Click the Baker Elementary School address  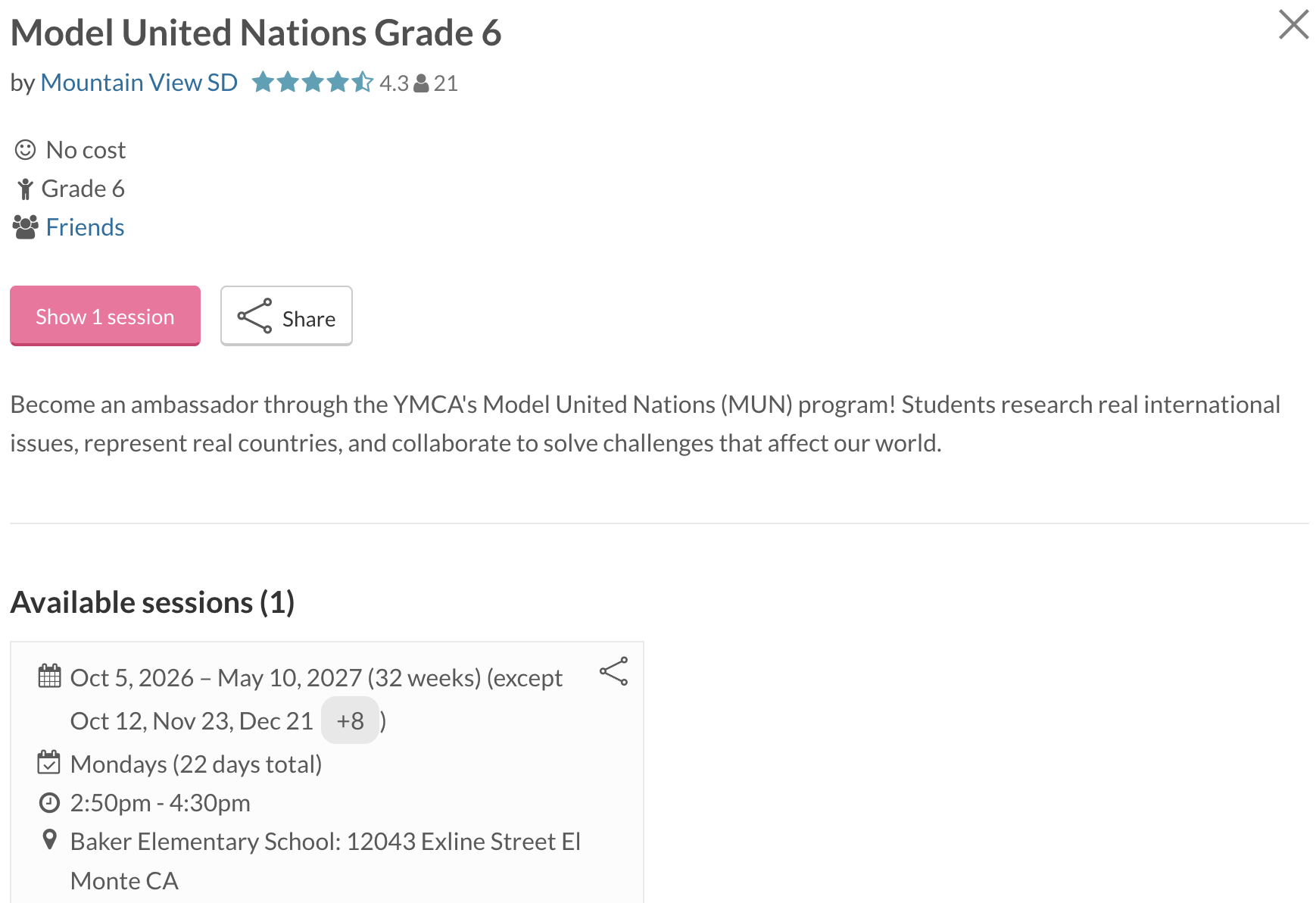pyautogui.click(x=326, y=861)
